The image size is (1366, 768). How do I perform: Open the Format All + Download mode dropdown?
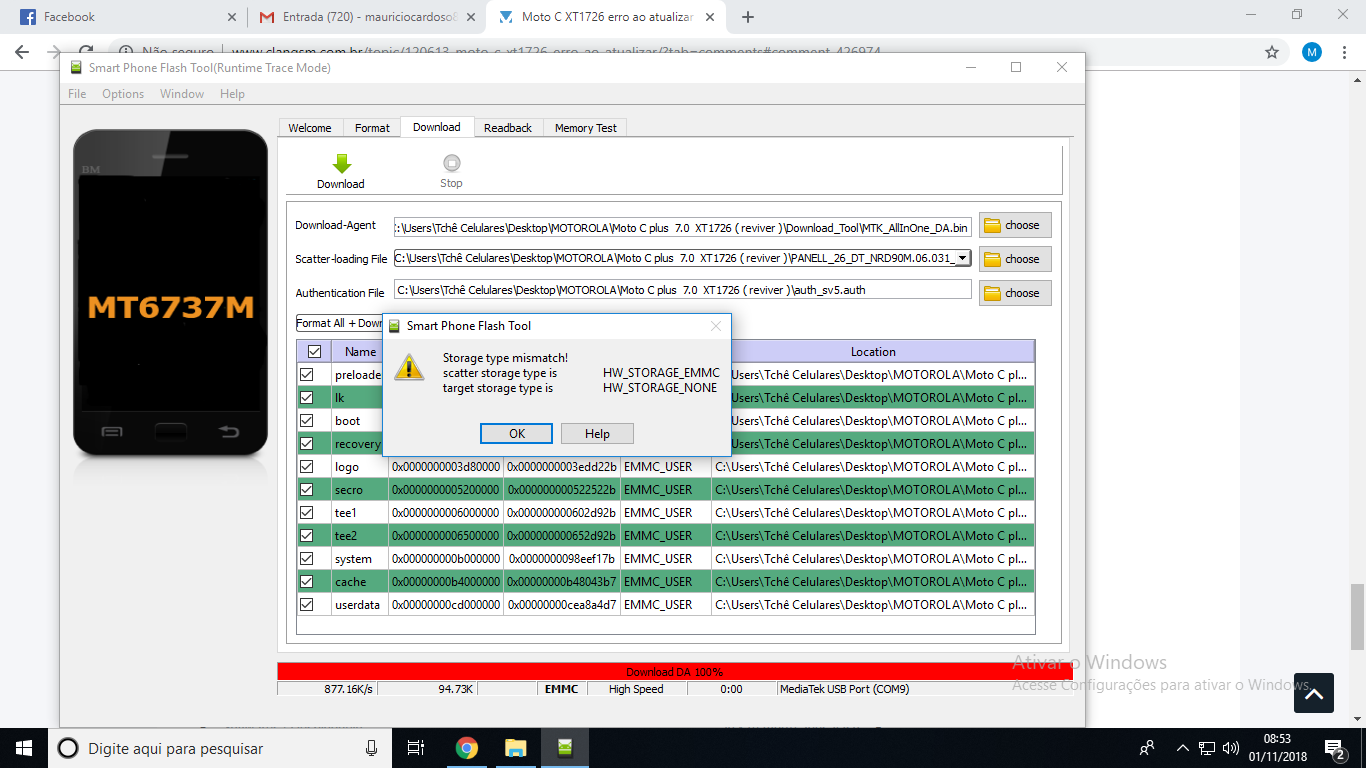340,323
